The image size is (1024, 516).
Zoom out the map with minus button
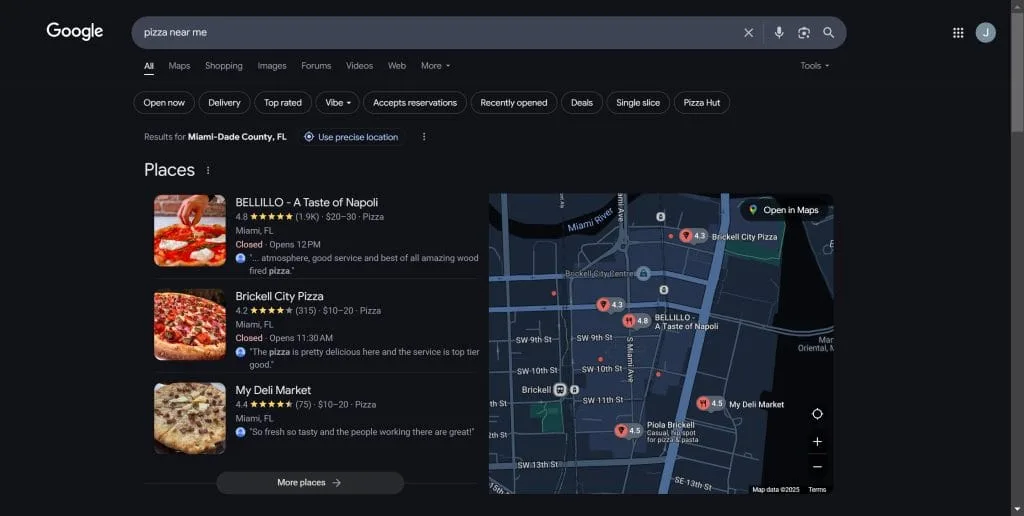pos(817,466)
